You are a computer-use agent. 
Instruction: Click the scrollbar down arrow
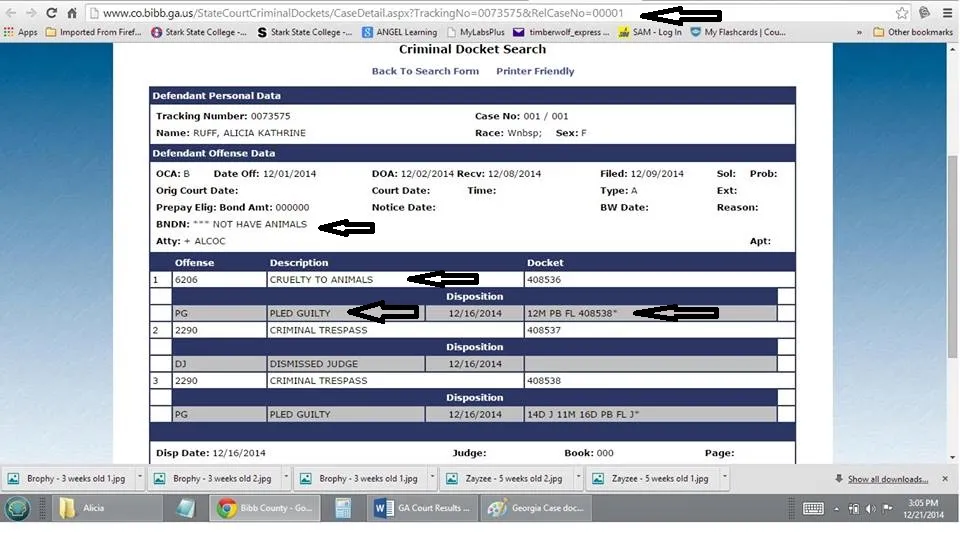tap(952, 457)
